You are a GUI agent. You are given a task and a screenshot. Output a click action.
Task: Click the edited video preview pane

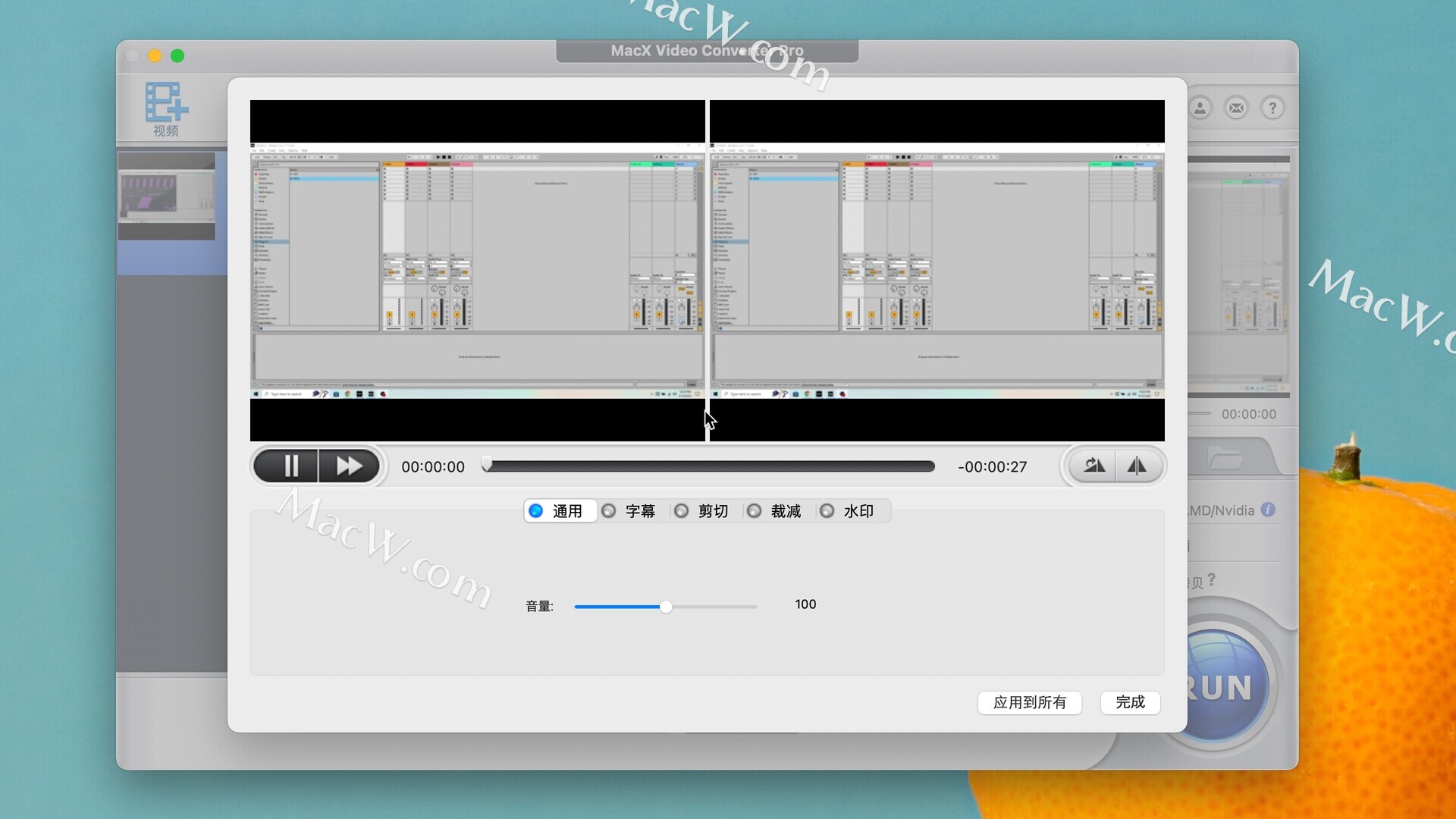[937, 271]
